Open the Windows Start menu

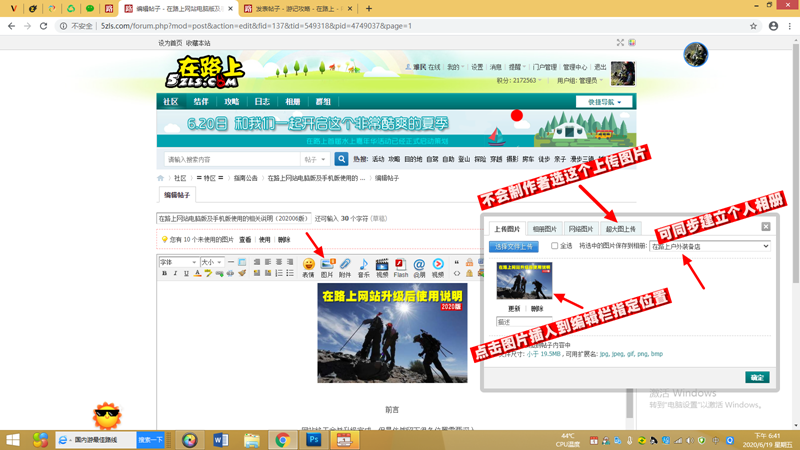point(12,440)
